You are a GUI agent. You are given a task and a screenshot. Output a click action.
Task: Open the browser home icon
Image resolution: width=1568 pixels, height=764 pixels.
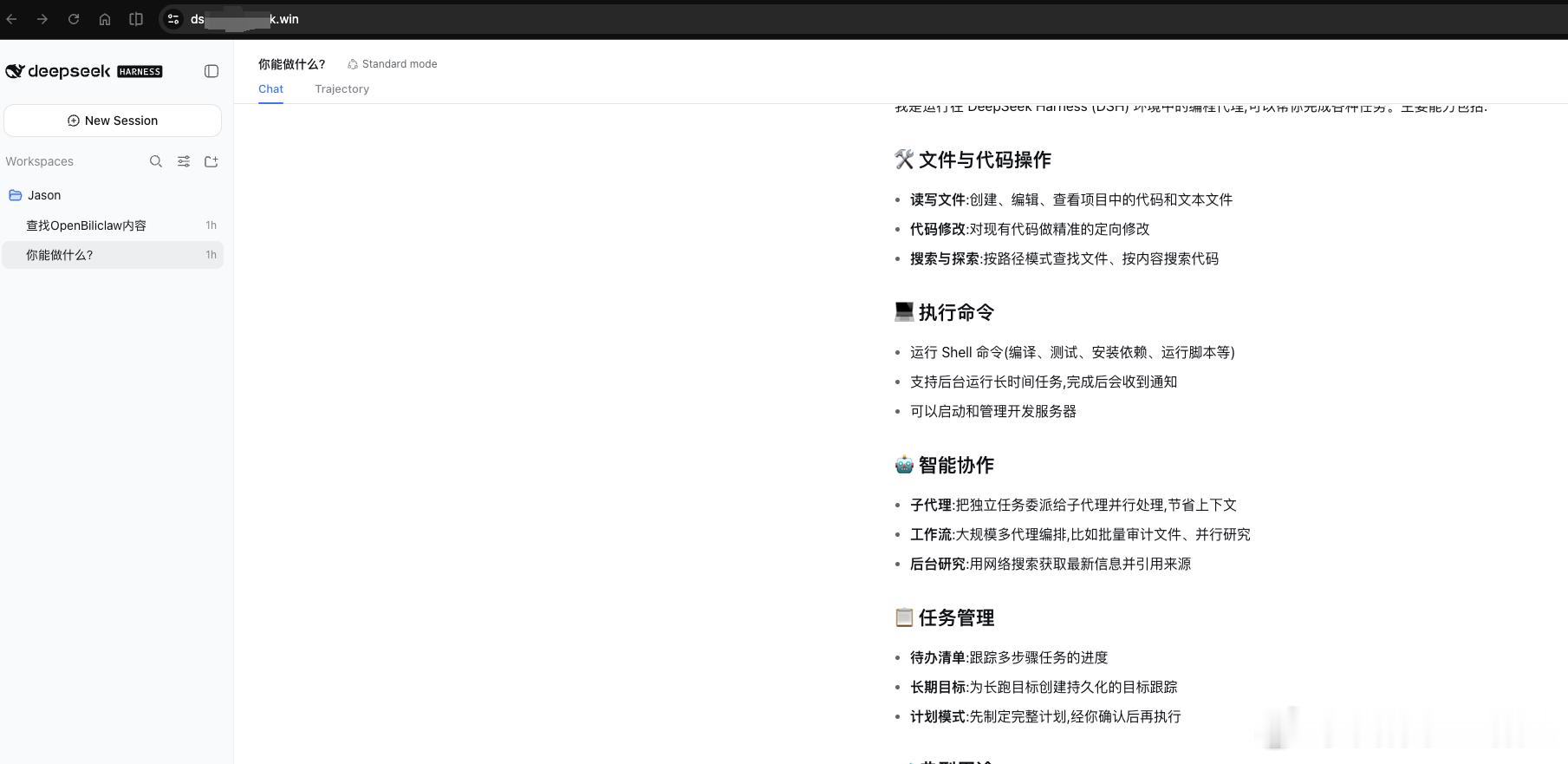(x=105, y=19)
